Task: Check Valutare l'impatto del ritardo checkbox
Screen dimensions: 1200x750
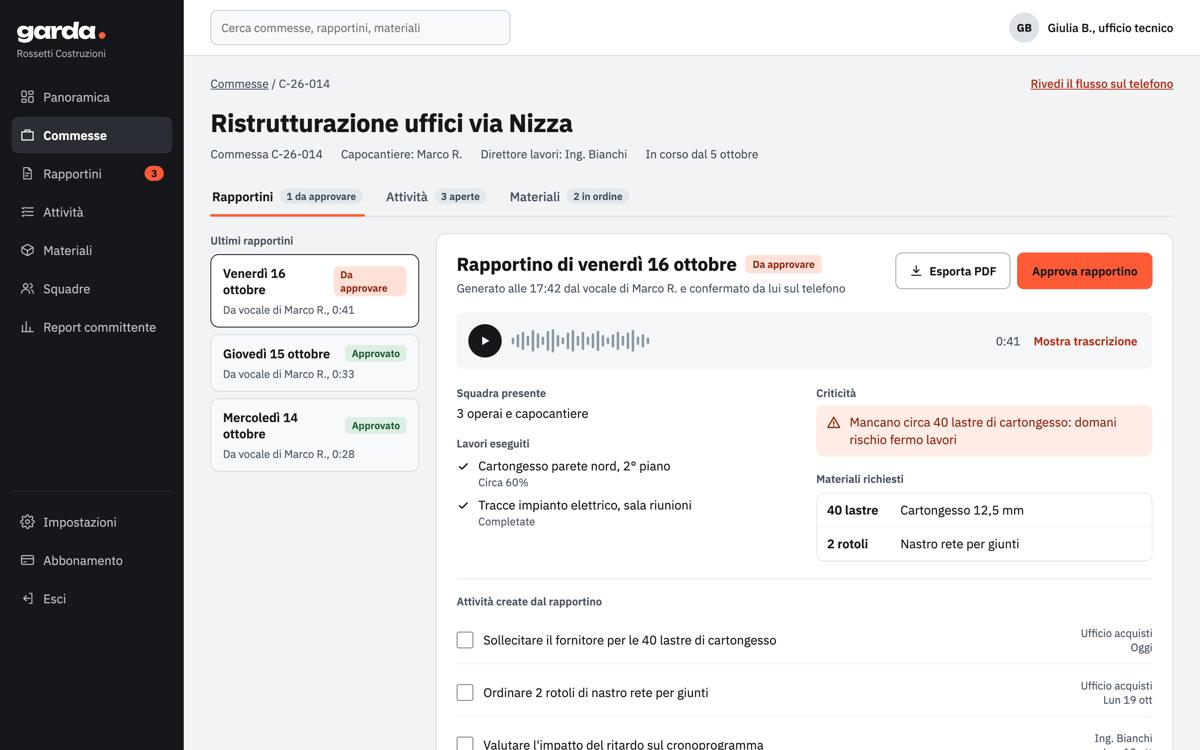Action: pyautogui.click(x=465, y=744)
